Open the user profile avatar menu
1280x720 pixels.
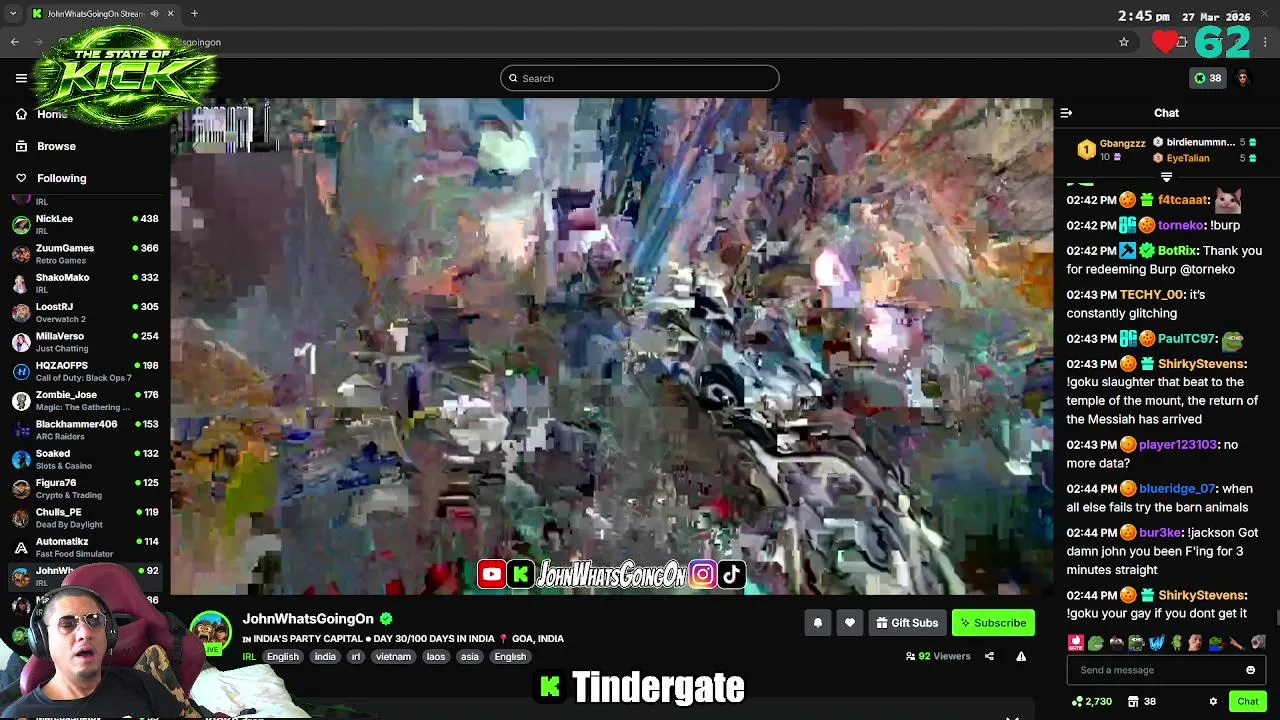click(1243, 78)
